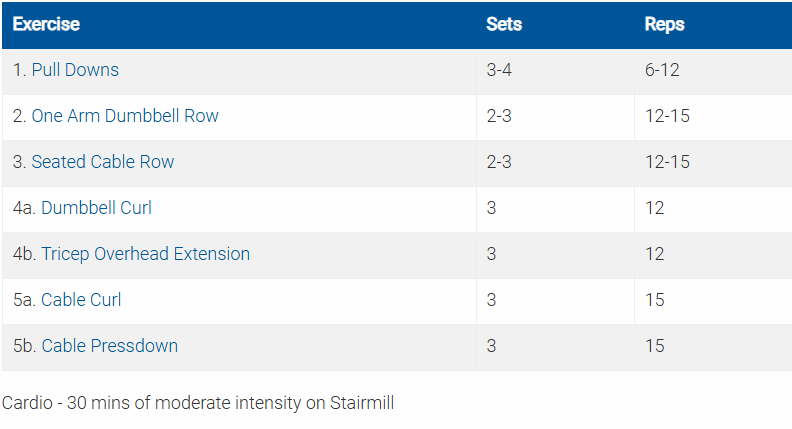The image size is (792, 429).
Task: Select the 15 reps cell for Cable Curl
Action: (654, 300)
